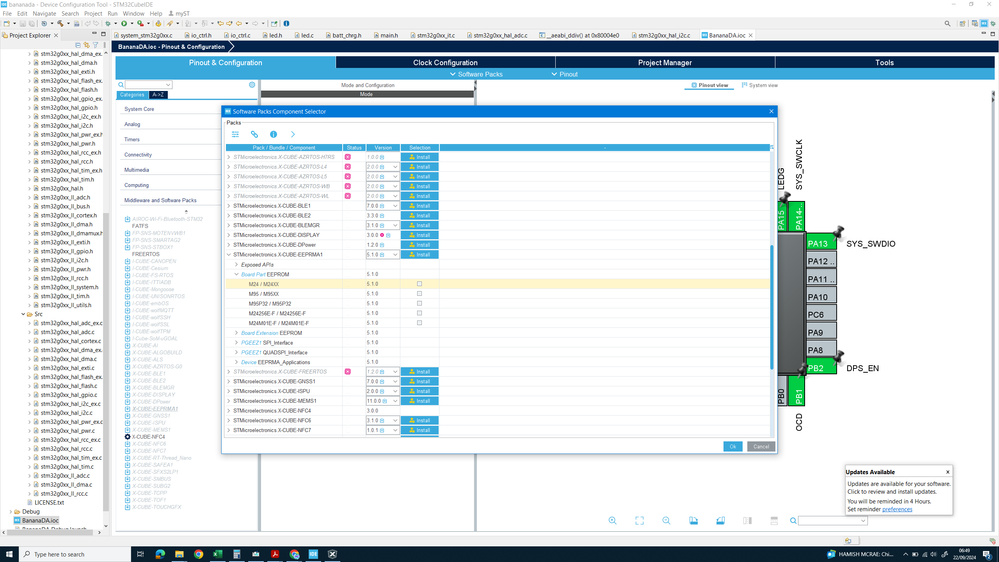Expand the Exposed APIs node
The width and height of the screenshot is (999, 562).
(236, 264)
